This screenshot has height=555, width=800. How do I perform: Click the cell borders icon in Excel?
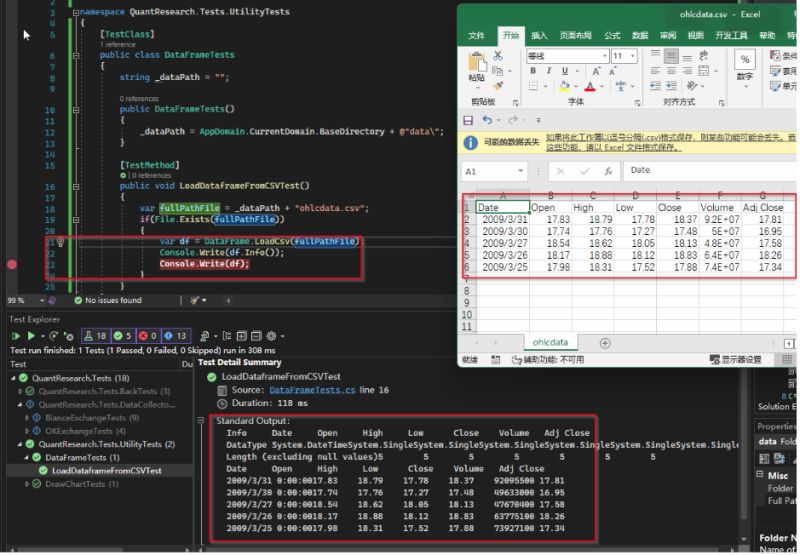point(534,86)
